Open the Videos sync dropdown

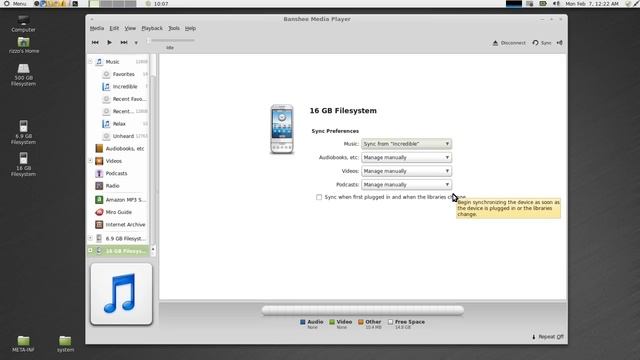406,171
